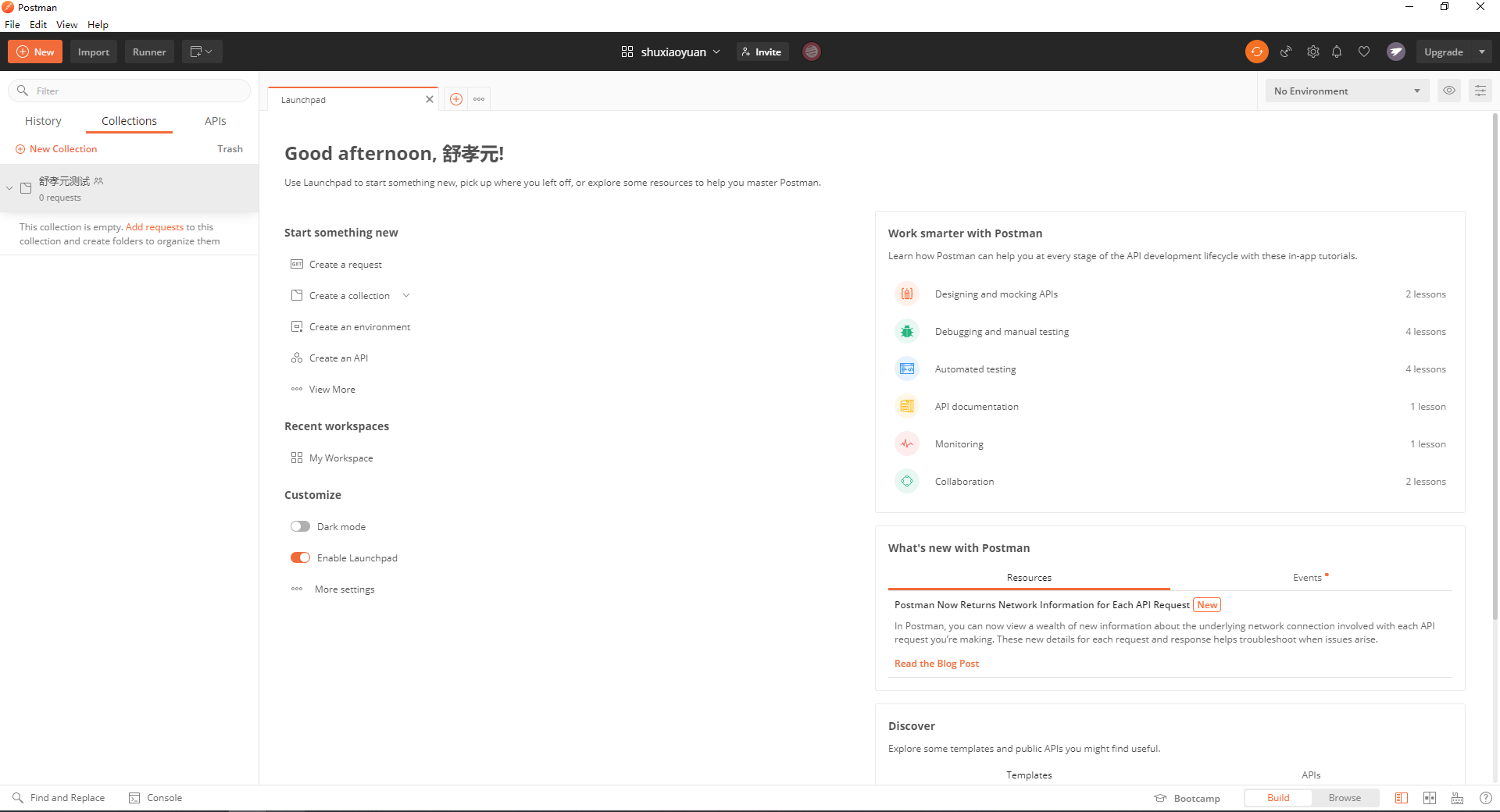Open the keyboard shortcuts icon
1500x812 pixels.
coord(1457,798)
